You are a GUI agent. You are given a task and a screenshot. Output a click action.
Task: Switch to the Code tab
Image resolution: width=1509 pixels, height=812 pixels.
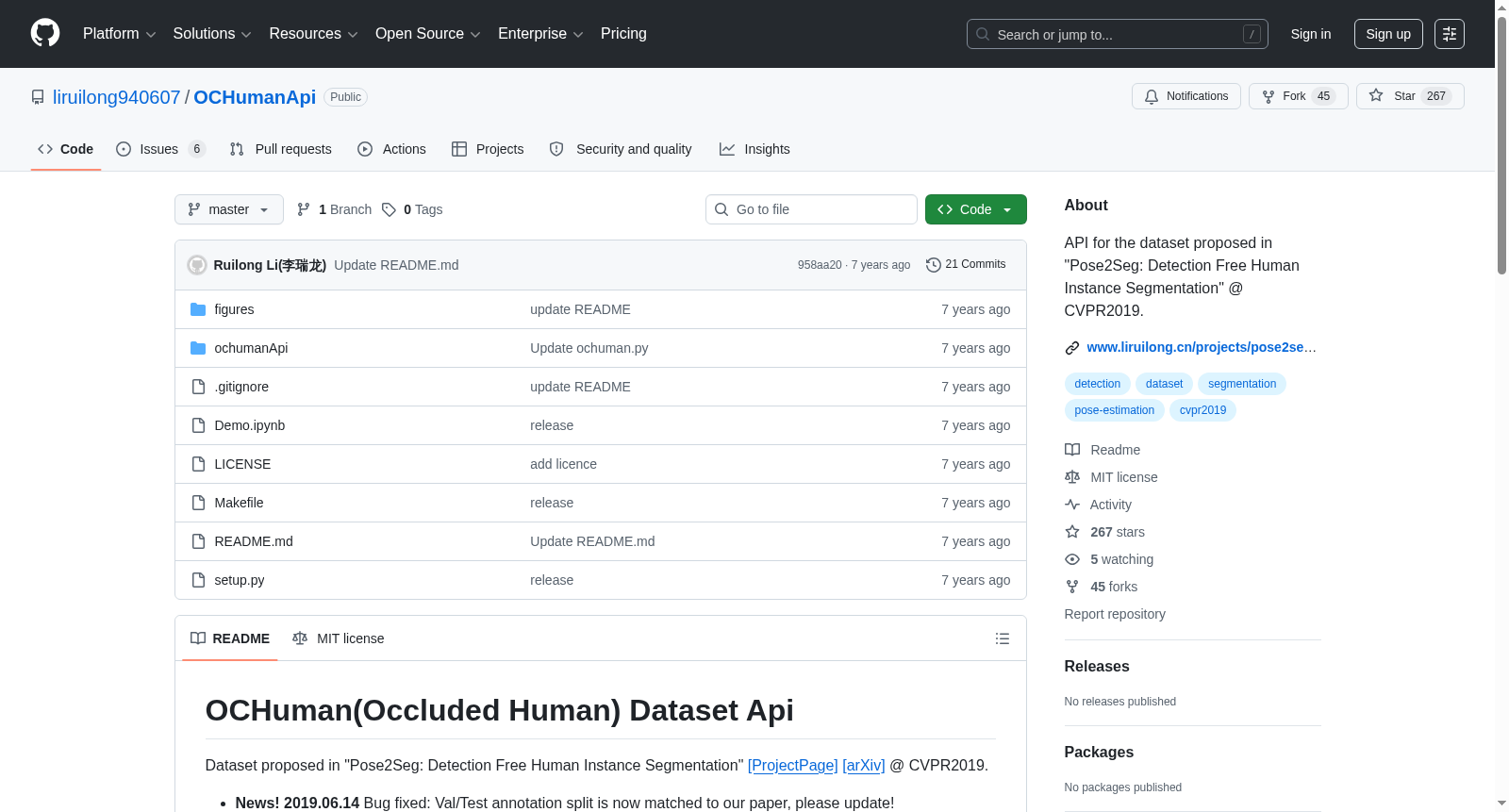click(66, 149)
